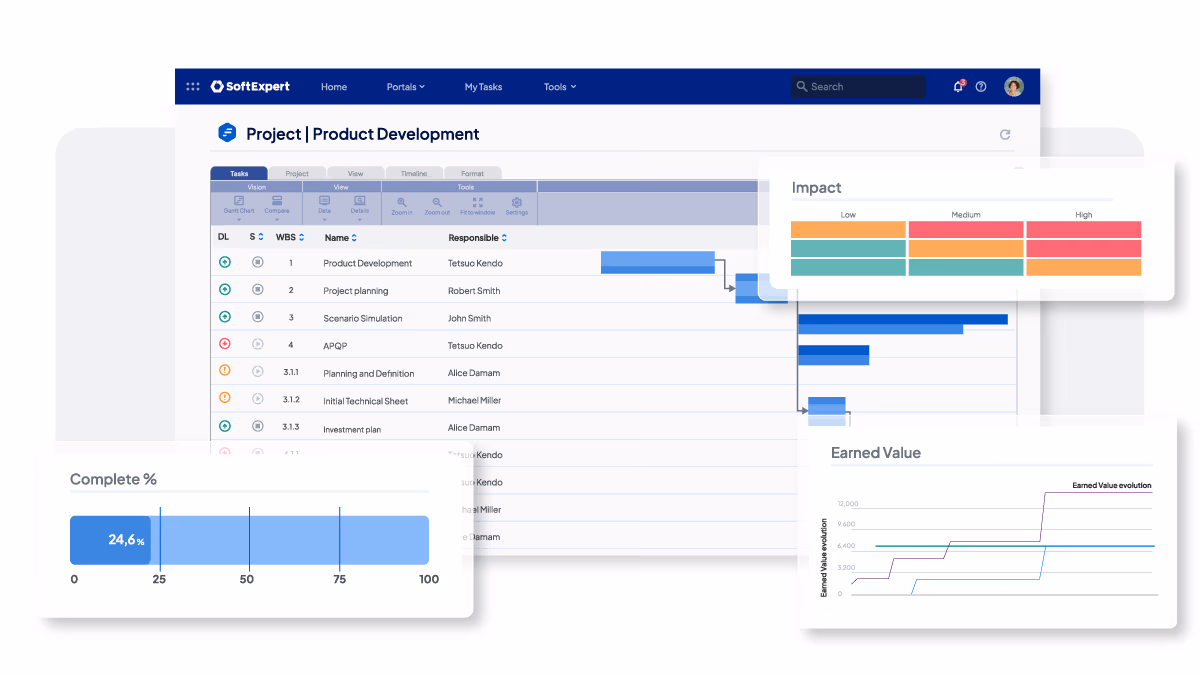Switch to the Format tab
Viewport: 1200px width, 675px height.
[x=472, y=173]
